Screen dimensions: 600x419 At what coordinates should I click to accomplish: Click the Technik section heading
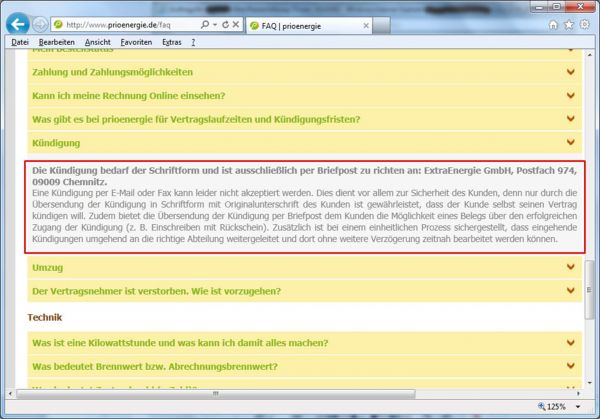(x=45, y=317)
